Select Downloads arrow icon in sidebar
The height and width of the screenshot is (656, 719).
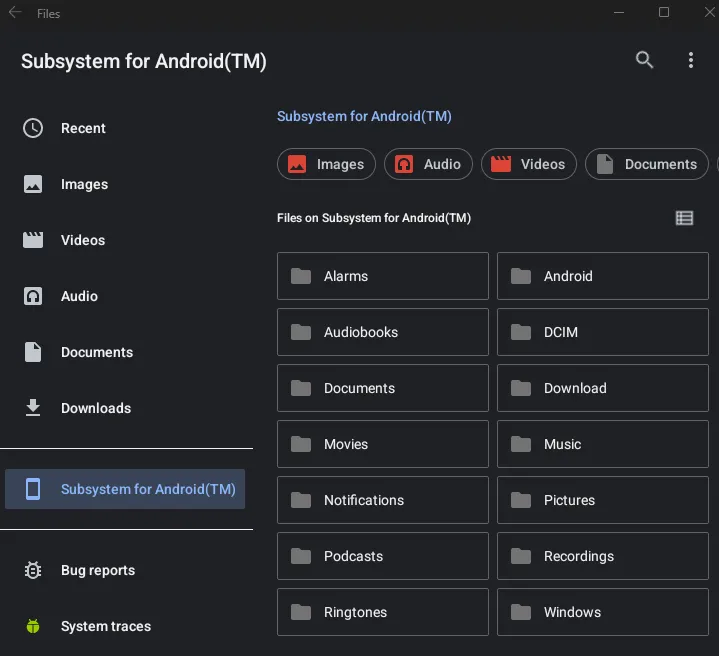click(x=33, y=408)
